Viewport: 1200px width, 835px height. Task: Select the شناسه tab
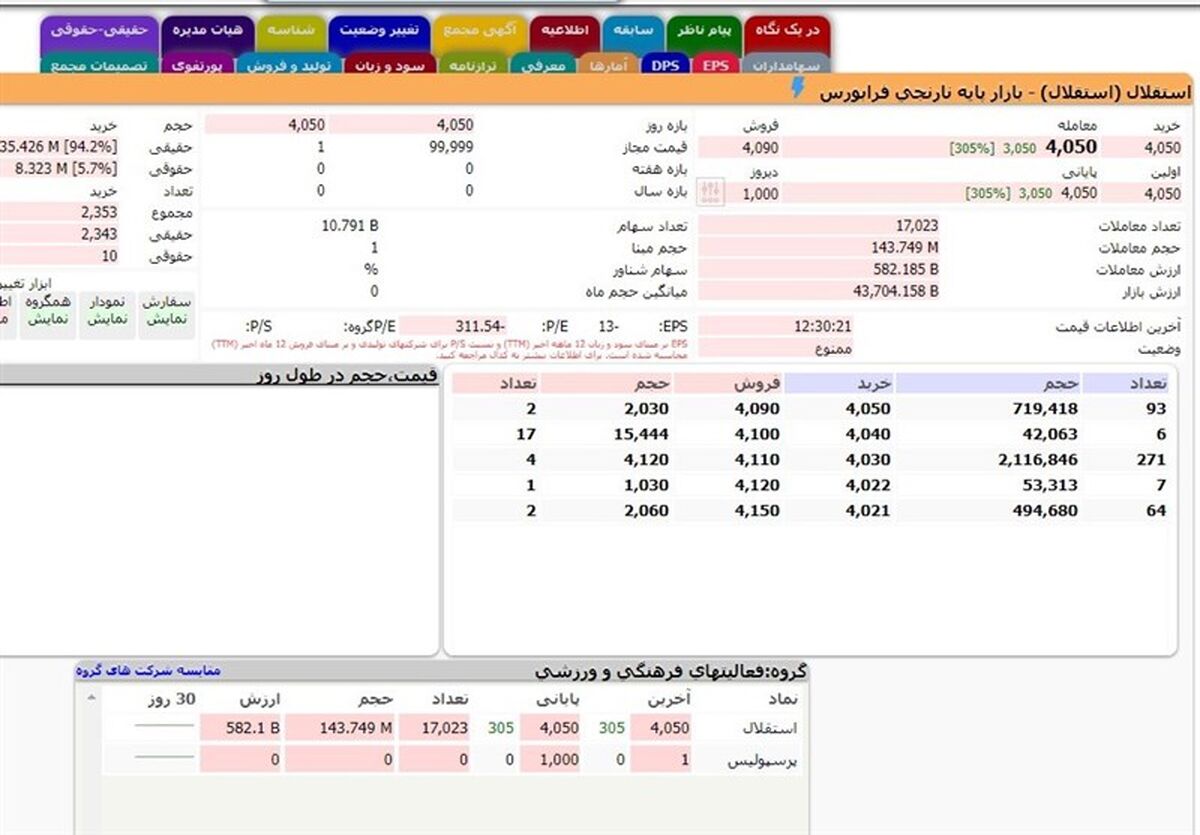(x=291, y=31)
